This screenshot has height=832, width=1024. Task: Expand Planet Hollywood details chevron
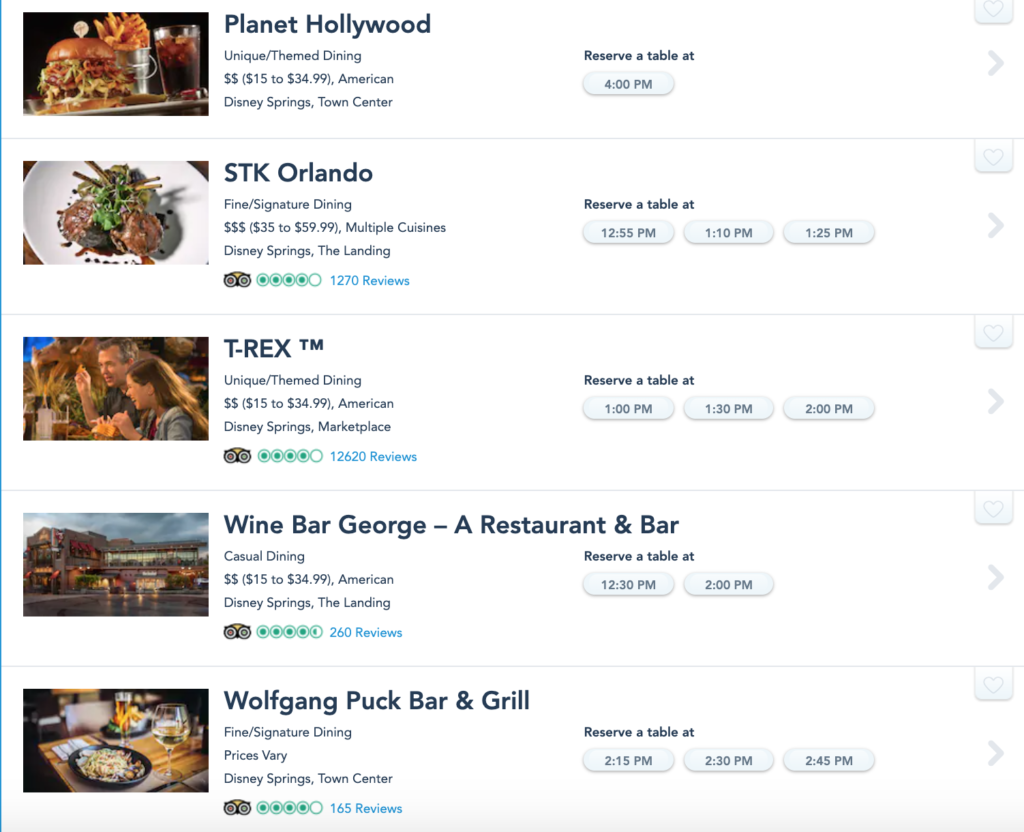pyautogui.click(x=995, y=64)
